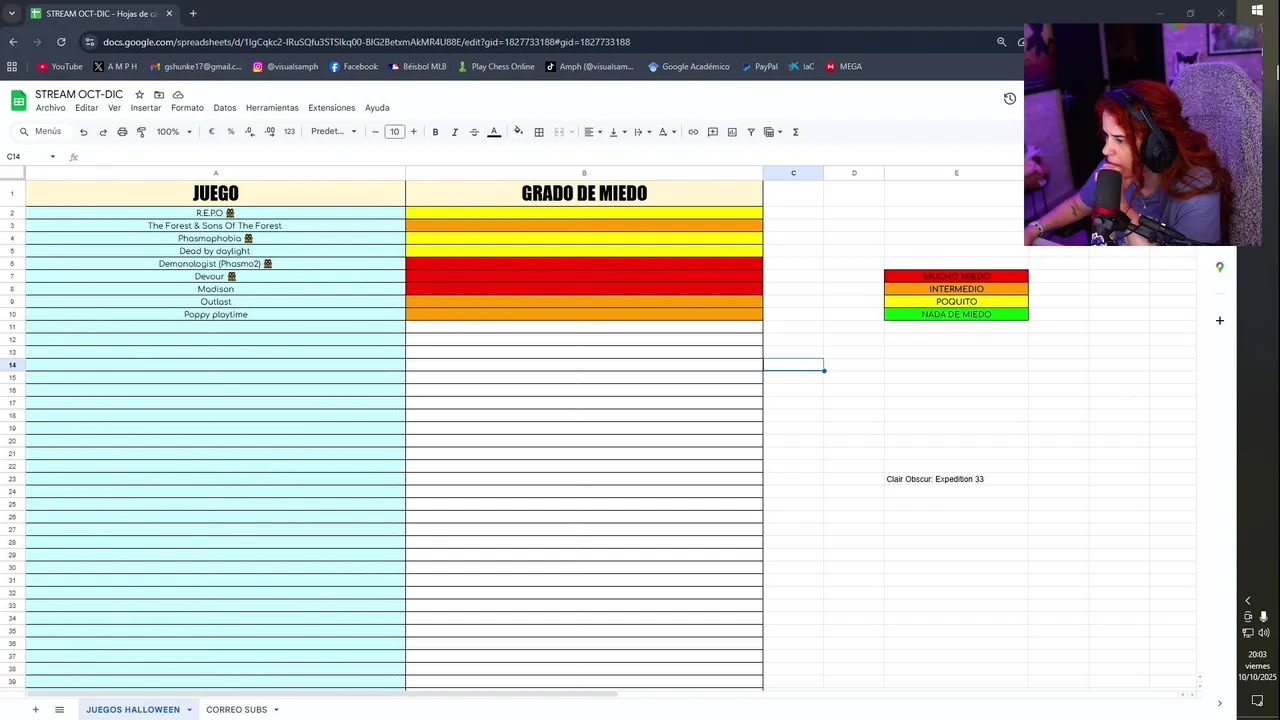Increase decimal places button
The image size is (1280, 720).
click(x=270, y=132)
